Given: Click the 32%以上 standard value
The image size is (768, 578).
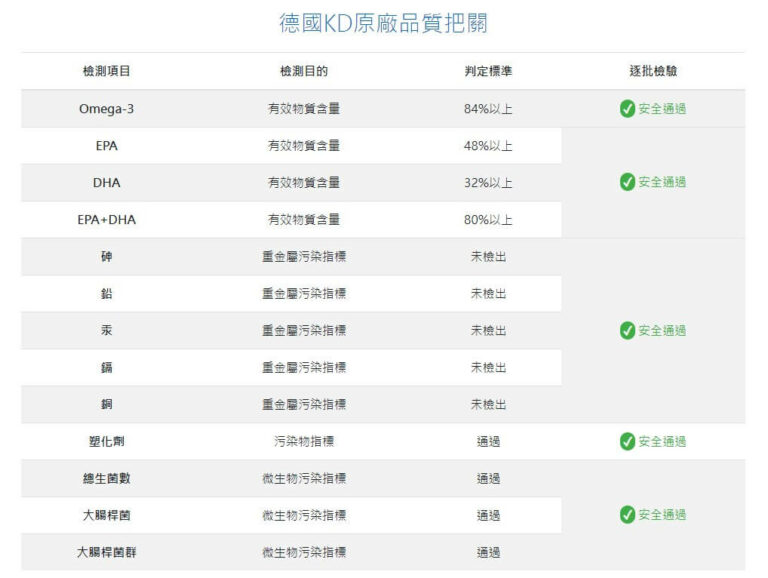Looking at the screenshot, I should point(488,183).
